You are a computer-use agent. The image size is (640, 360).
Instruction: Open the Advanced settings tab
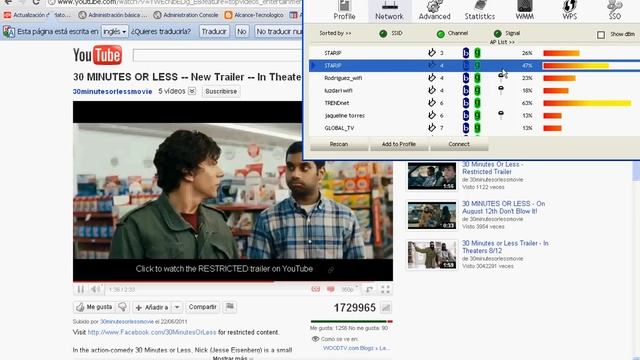coord(434,11)
